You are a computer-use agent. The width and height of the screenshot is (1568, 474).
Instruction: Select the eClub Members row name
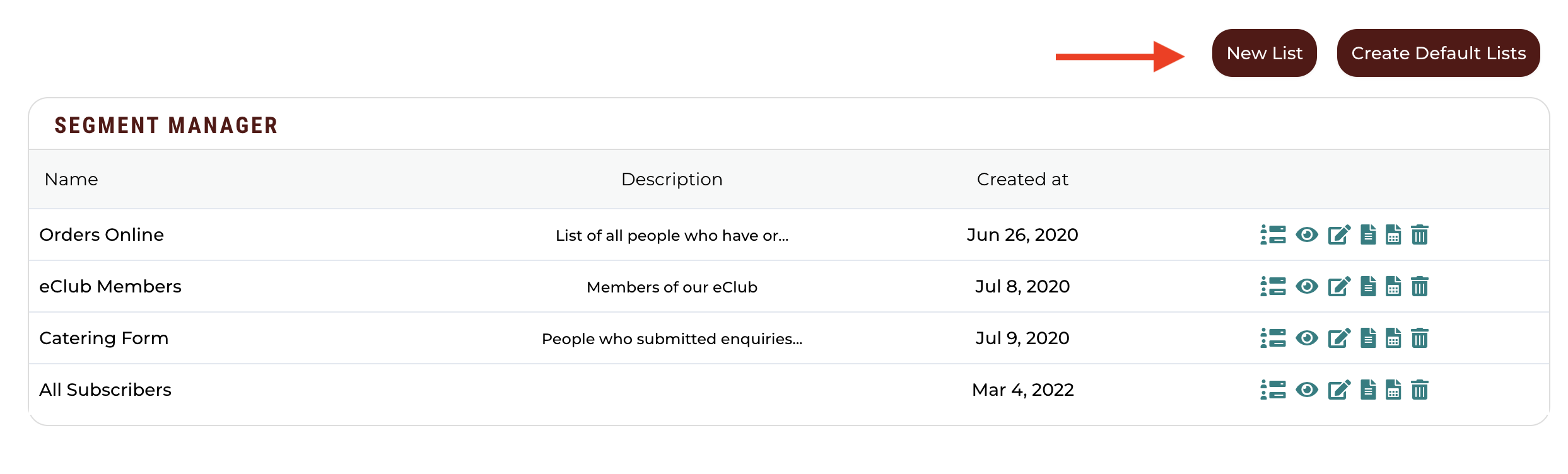pyautogui.click(x=110, y=286)
